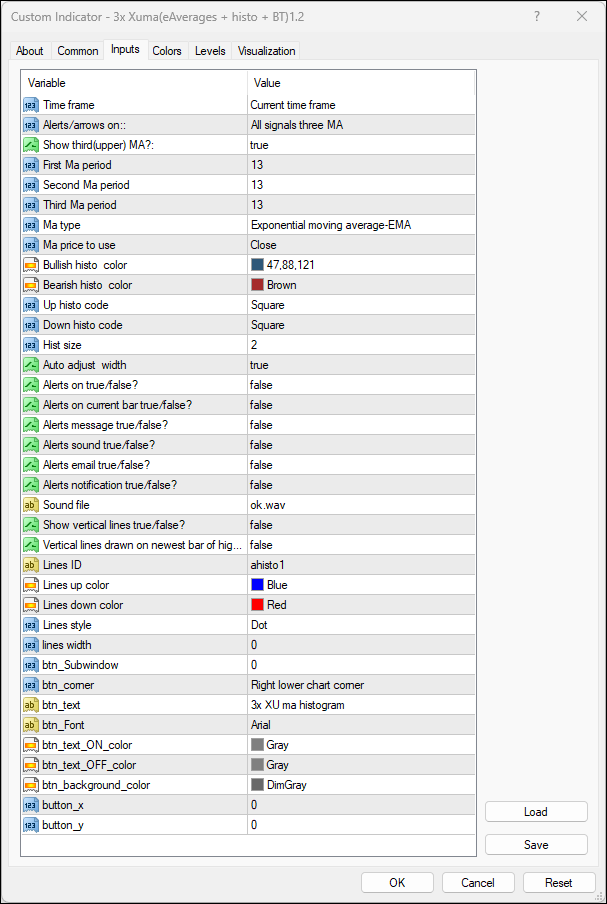Click the color icon beside Bullish histo color
The height and width of the screenshot is (904, 607).
click(x=30, y=265)
